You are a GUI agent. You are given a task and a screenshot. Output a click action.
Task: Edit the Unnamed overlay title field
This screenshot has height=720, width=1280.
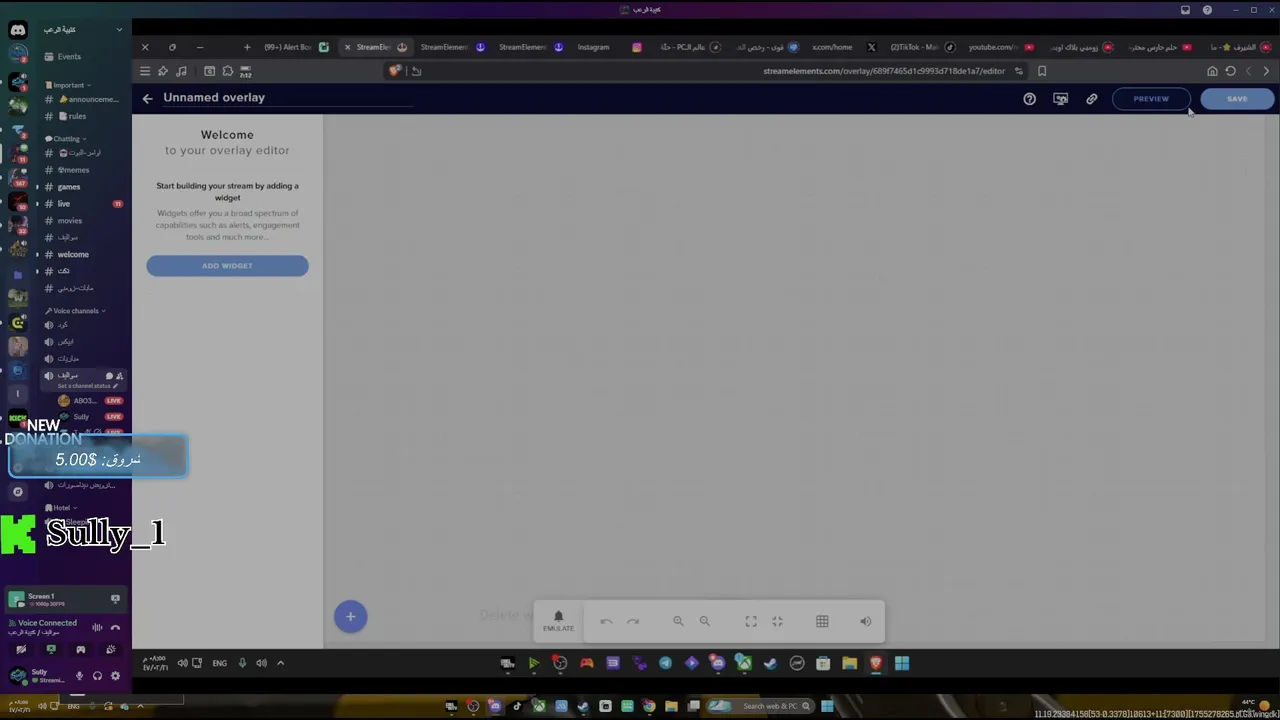pyautogui.click(x=288, y=97)
